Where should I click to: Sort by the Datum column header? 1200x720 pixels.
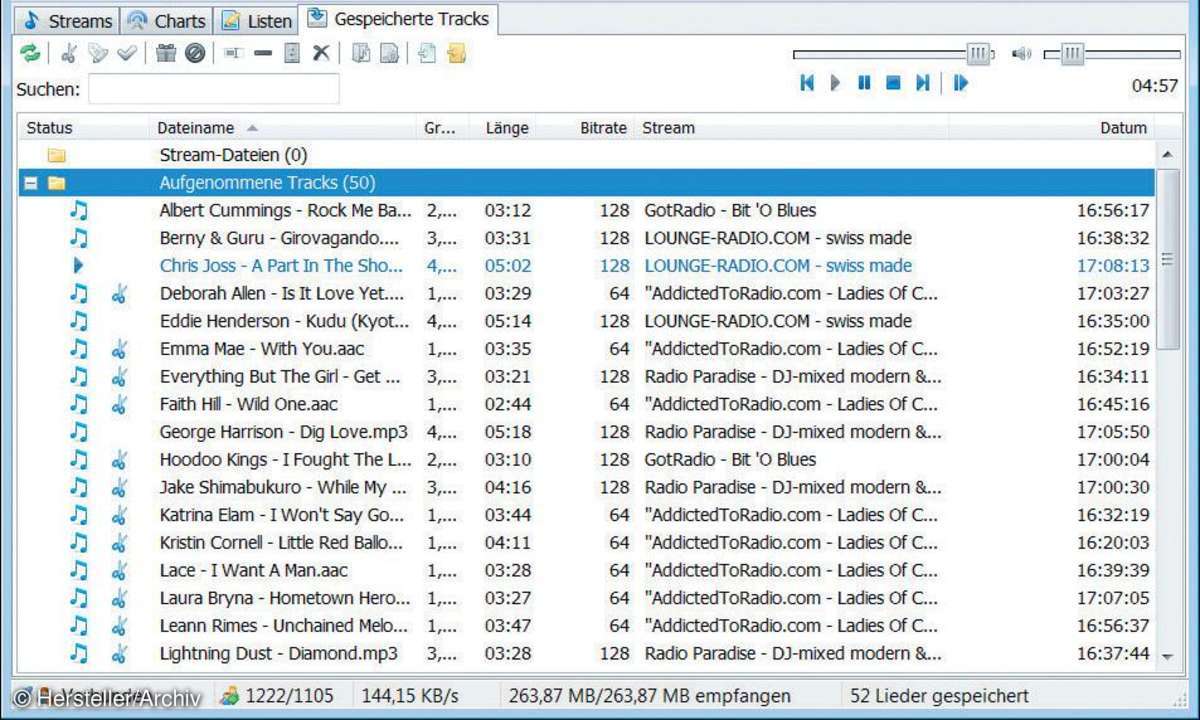coord(1123,128)
